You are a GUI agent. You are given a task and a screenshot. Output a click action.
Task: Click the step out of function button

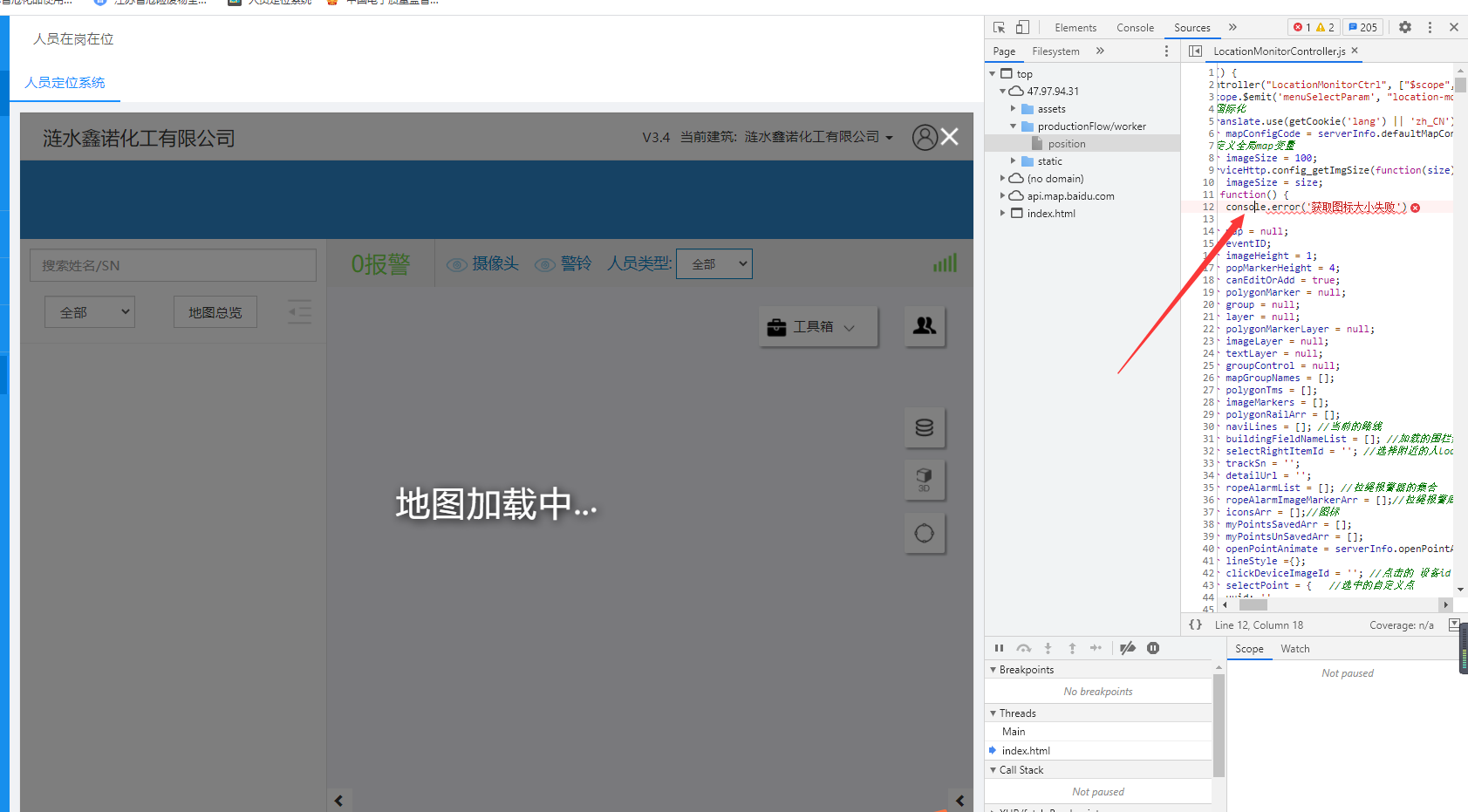1072,648
